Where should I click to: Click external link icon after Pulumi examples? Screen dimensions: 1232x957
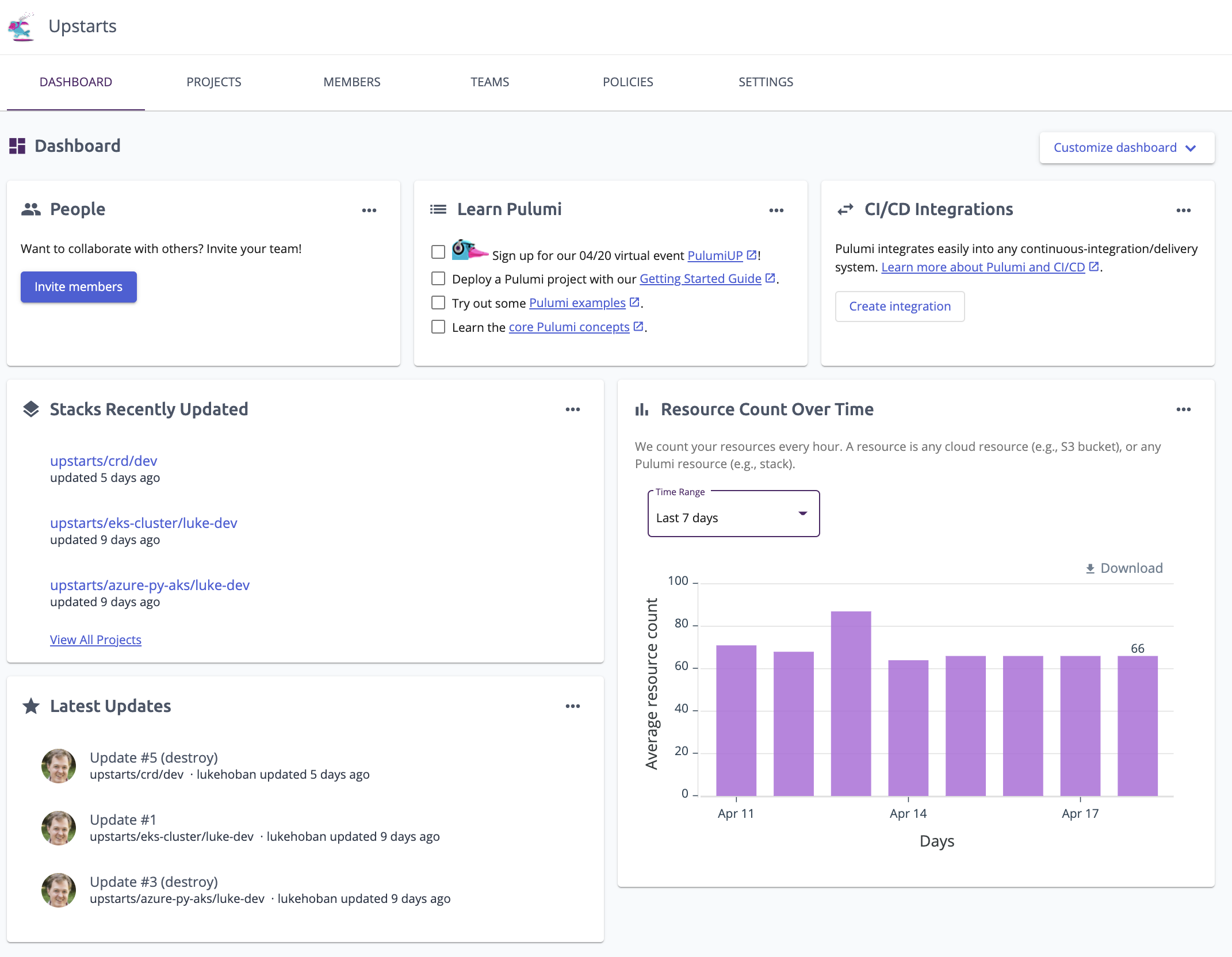[634, 303]
